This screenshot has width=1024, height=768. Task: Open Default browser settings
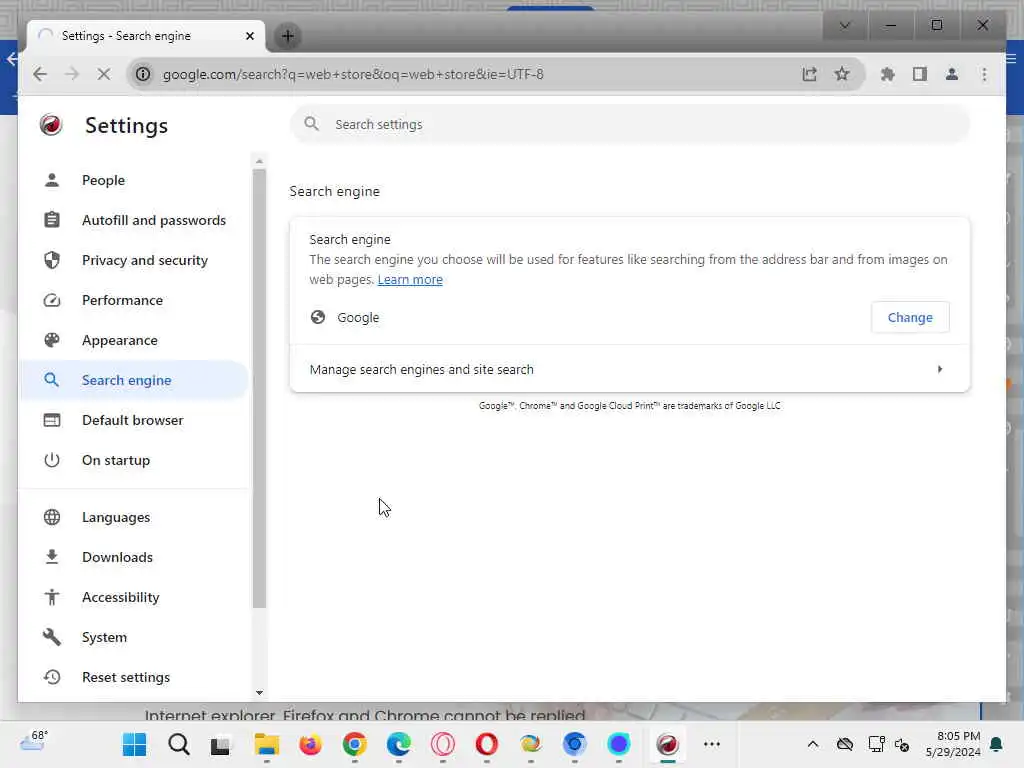coord(134,420)
